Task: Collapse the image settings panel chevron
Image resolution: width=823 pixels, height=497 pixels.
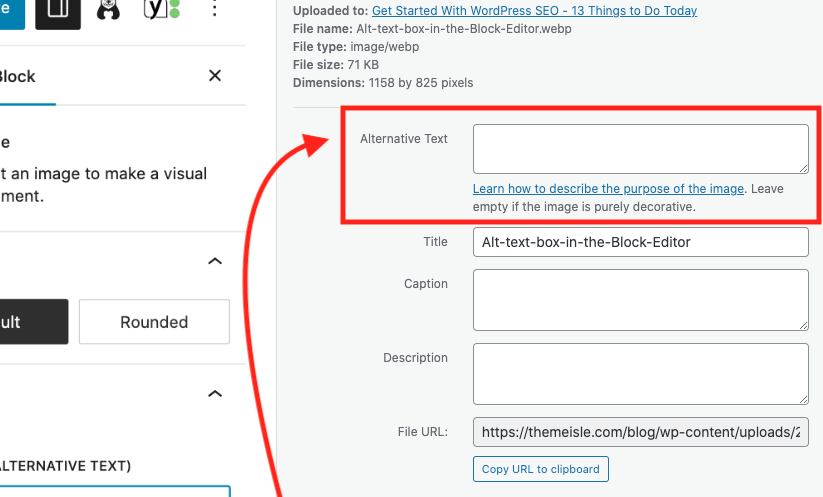Action: coord(215,394)
